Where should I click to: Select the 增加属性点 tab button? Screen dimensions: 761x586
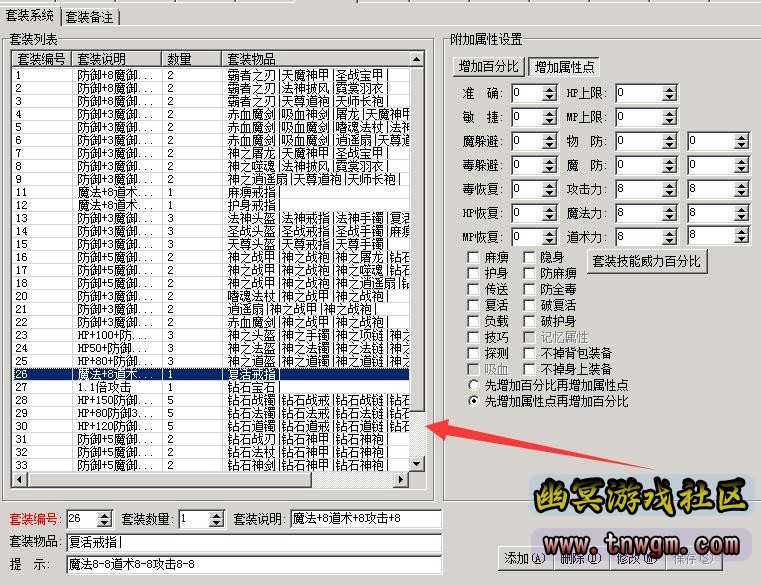[x=564, y=67]
